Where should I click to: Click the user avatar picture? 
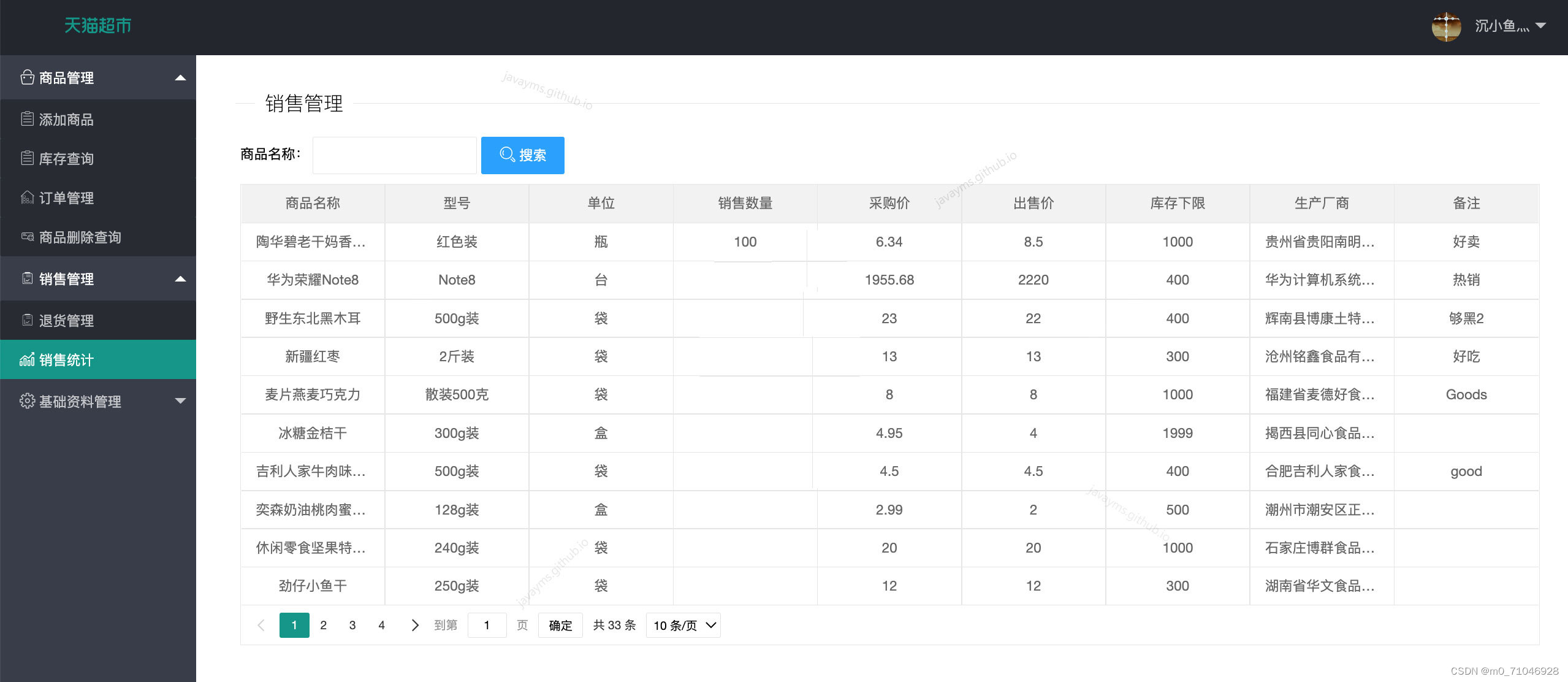[1446, 26]
